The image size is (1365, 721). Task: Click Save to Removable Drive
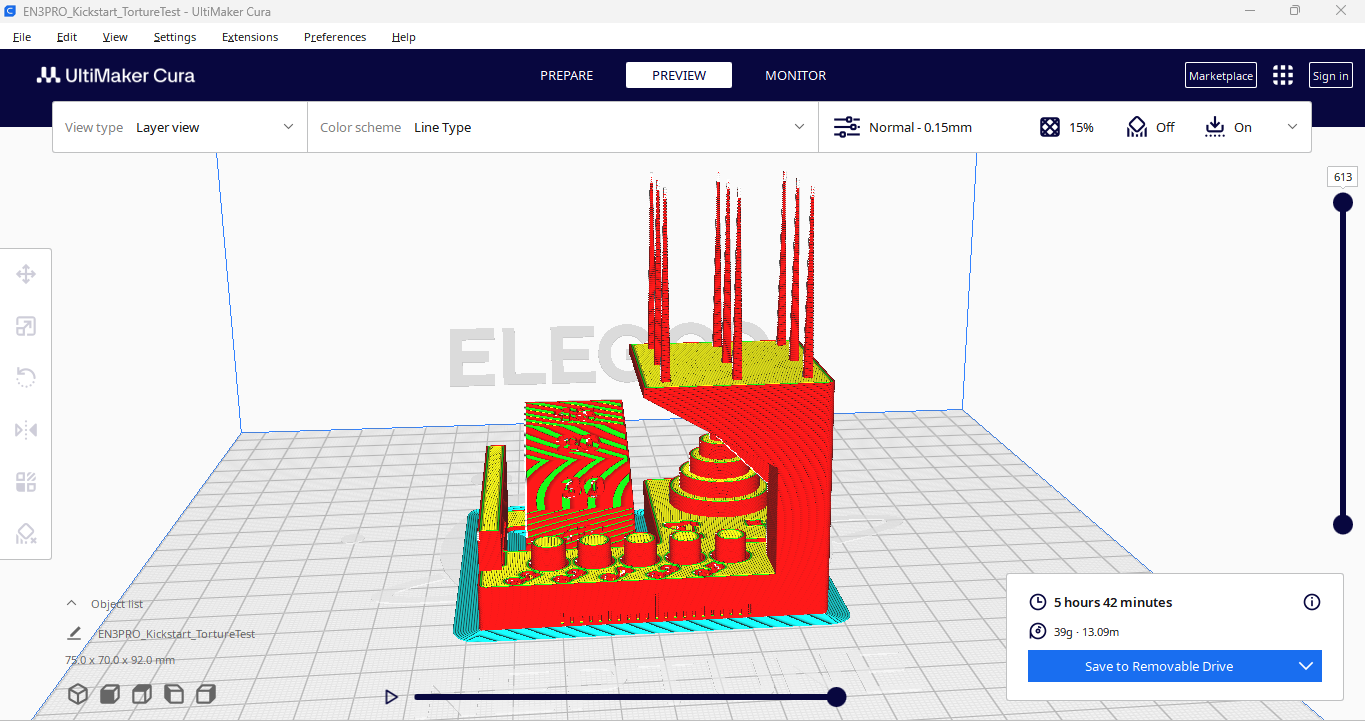[x=1159, y=666]
